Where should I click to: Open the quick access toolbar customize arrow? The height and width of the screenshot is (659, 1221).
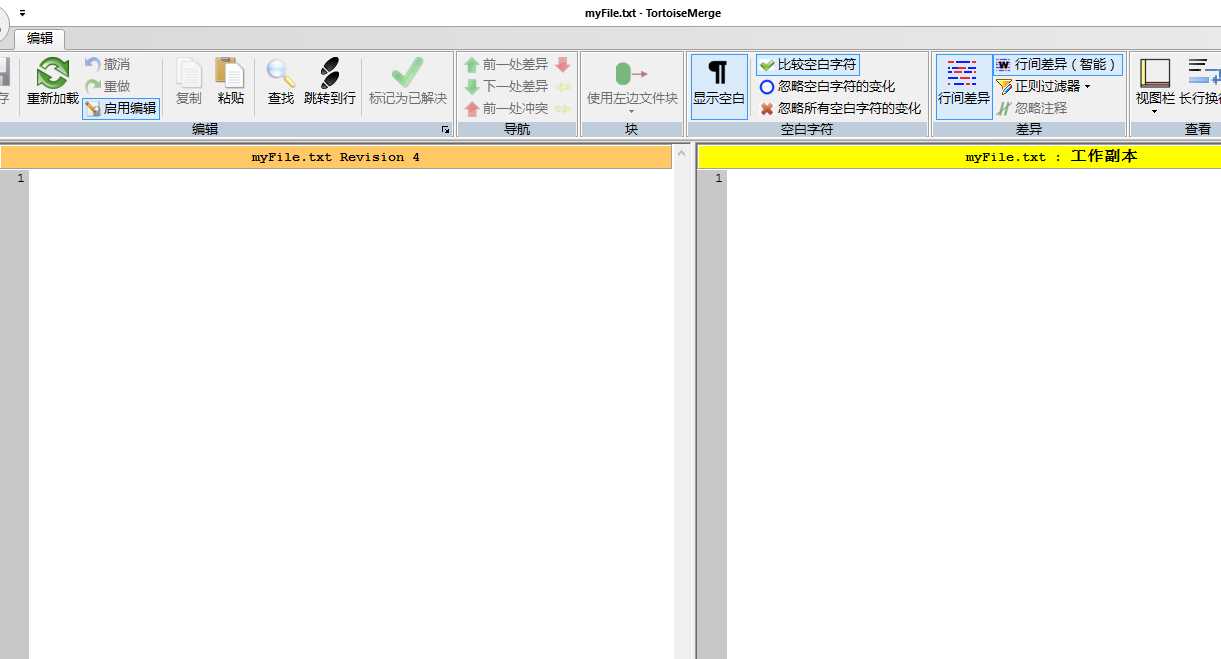tap(22, 13)
